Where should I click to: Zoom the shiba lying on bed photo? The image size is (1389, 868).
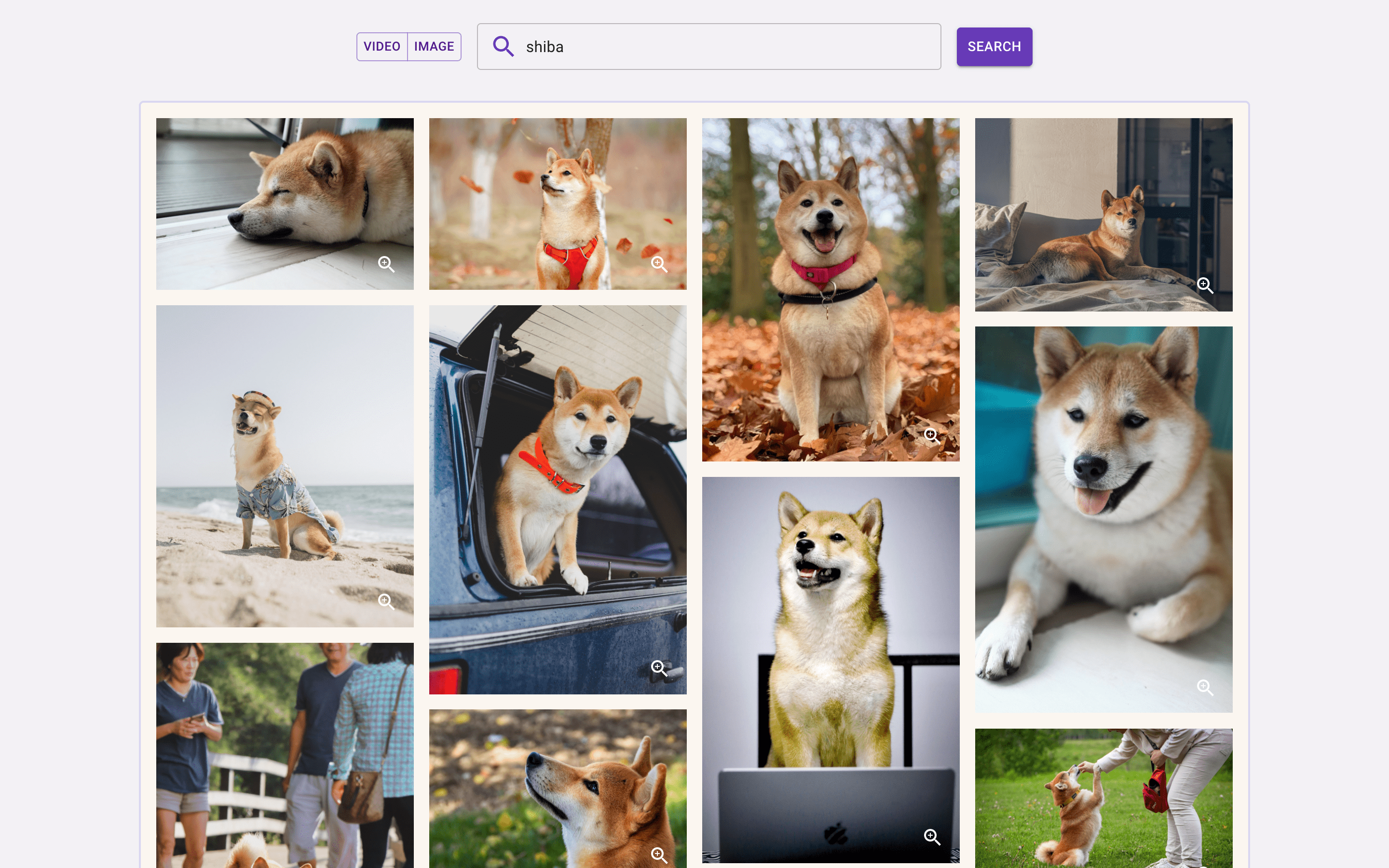(x=1205, y=285)
